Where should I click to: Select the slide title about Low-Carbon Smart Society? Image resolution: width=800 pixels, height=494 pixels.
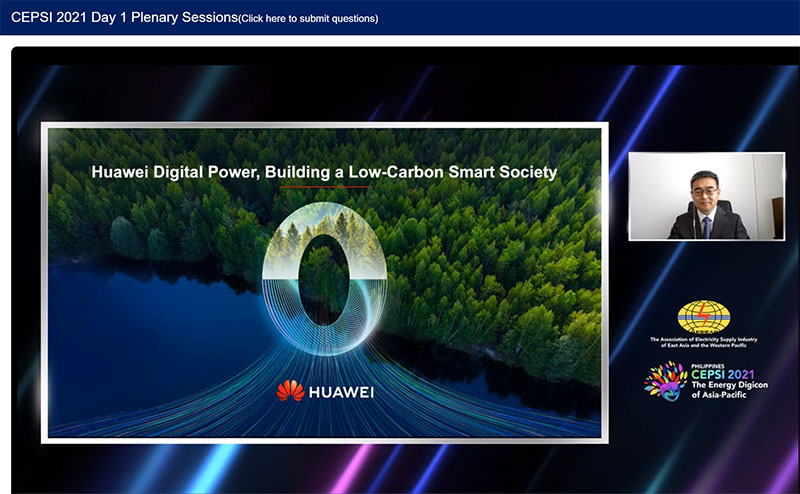click(x=323, y=172)
